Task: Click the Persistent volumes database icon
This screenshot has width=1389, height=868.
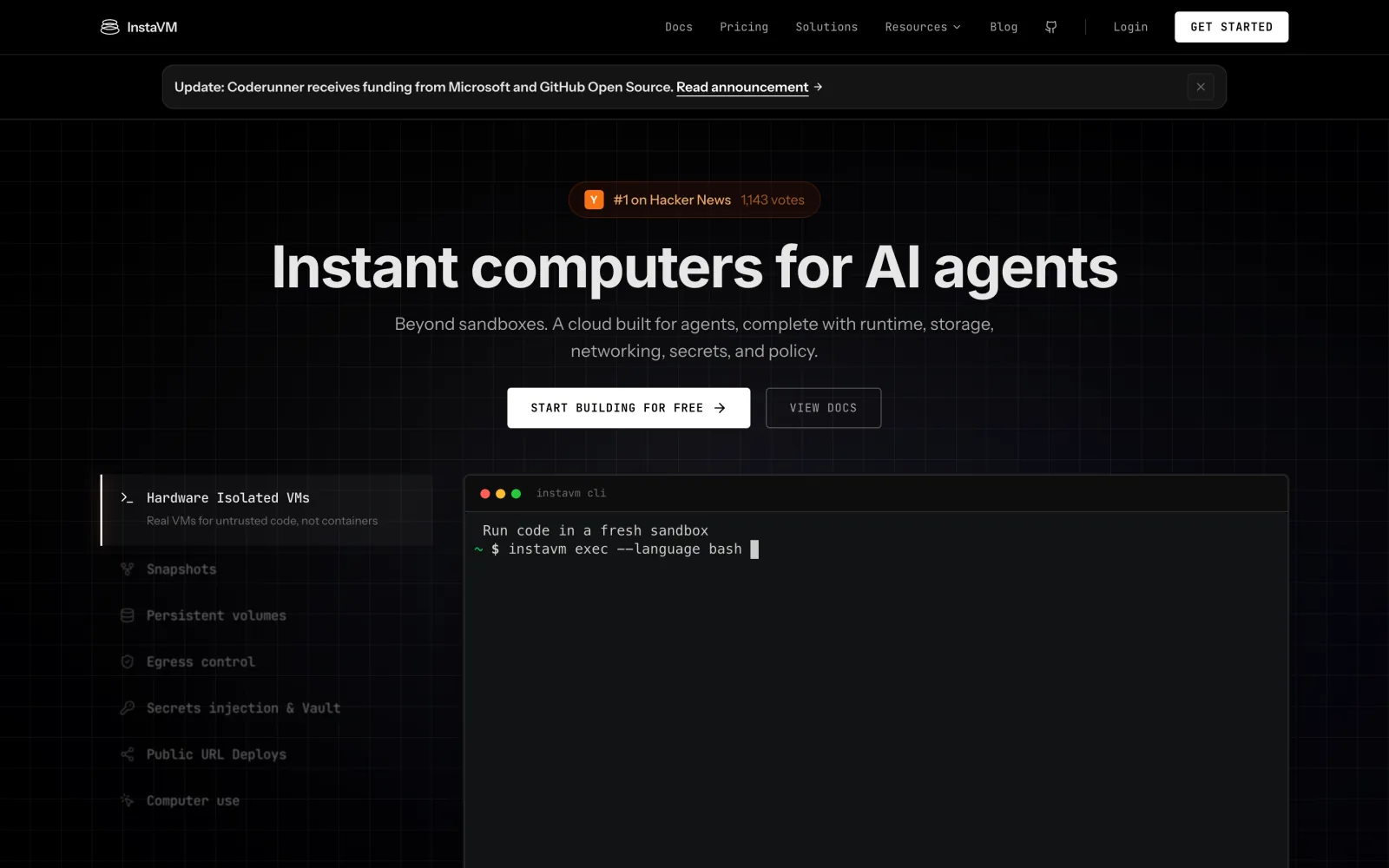Action: coord(127,615)
